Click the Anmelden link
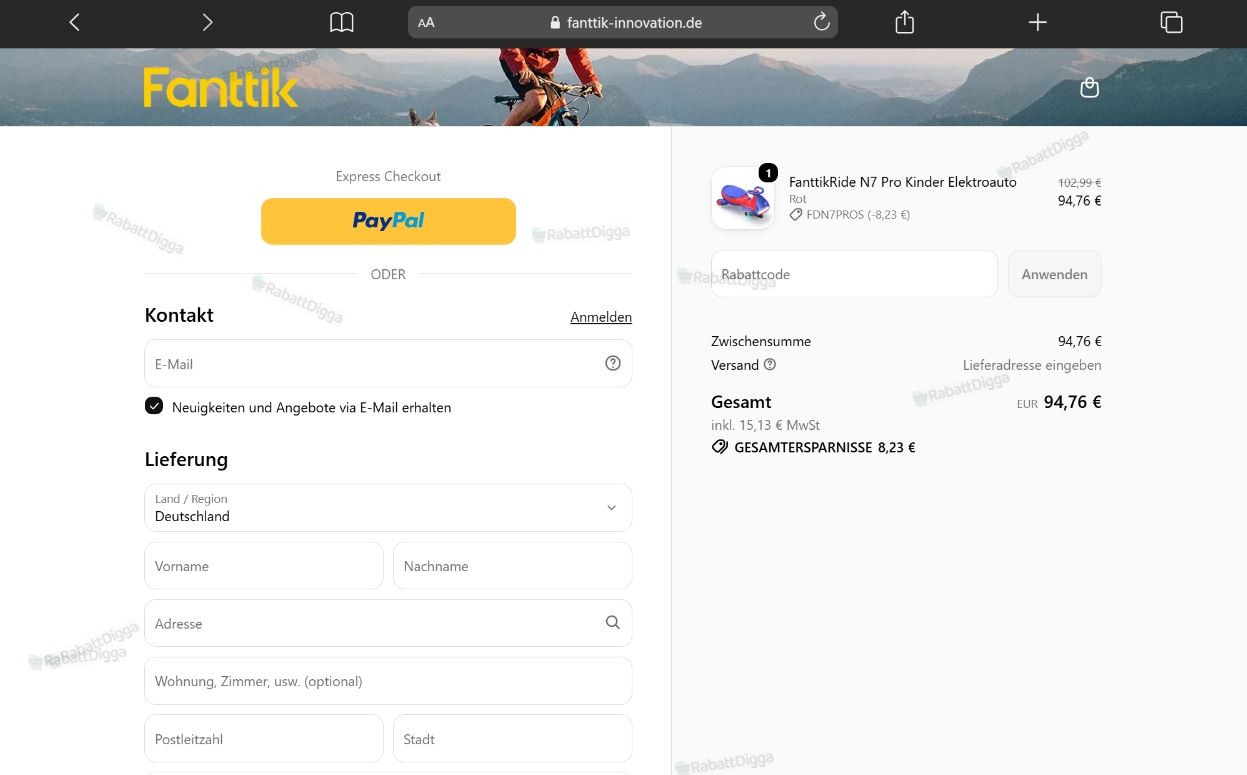Screen dimensions: 1247x775 coord(601,317)
